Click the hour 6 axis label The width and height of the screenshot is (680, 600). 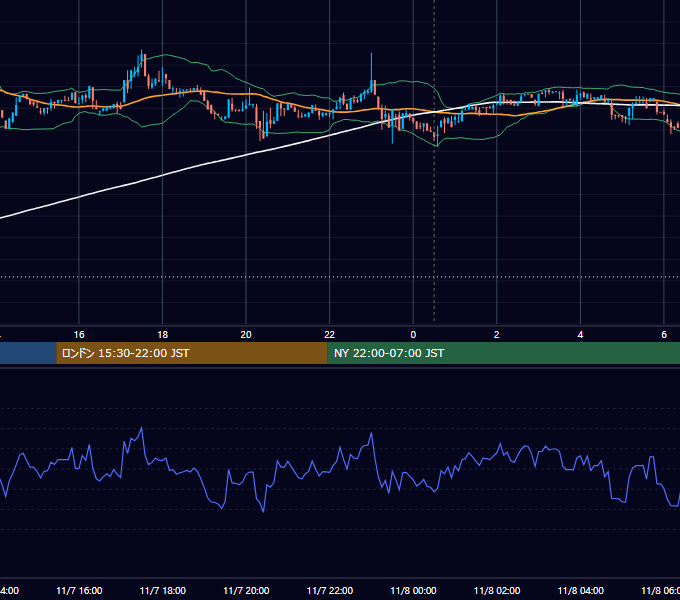tap(664, 335)
